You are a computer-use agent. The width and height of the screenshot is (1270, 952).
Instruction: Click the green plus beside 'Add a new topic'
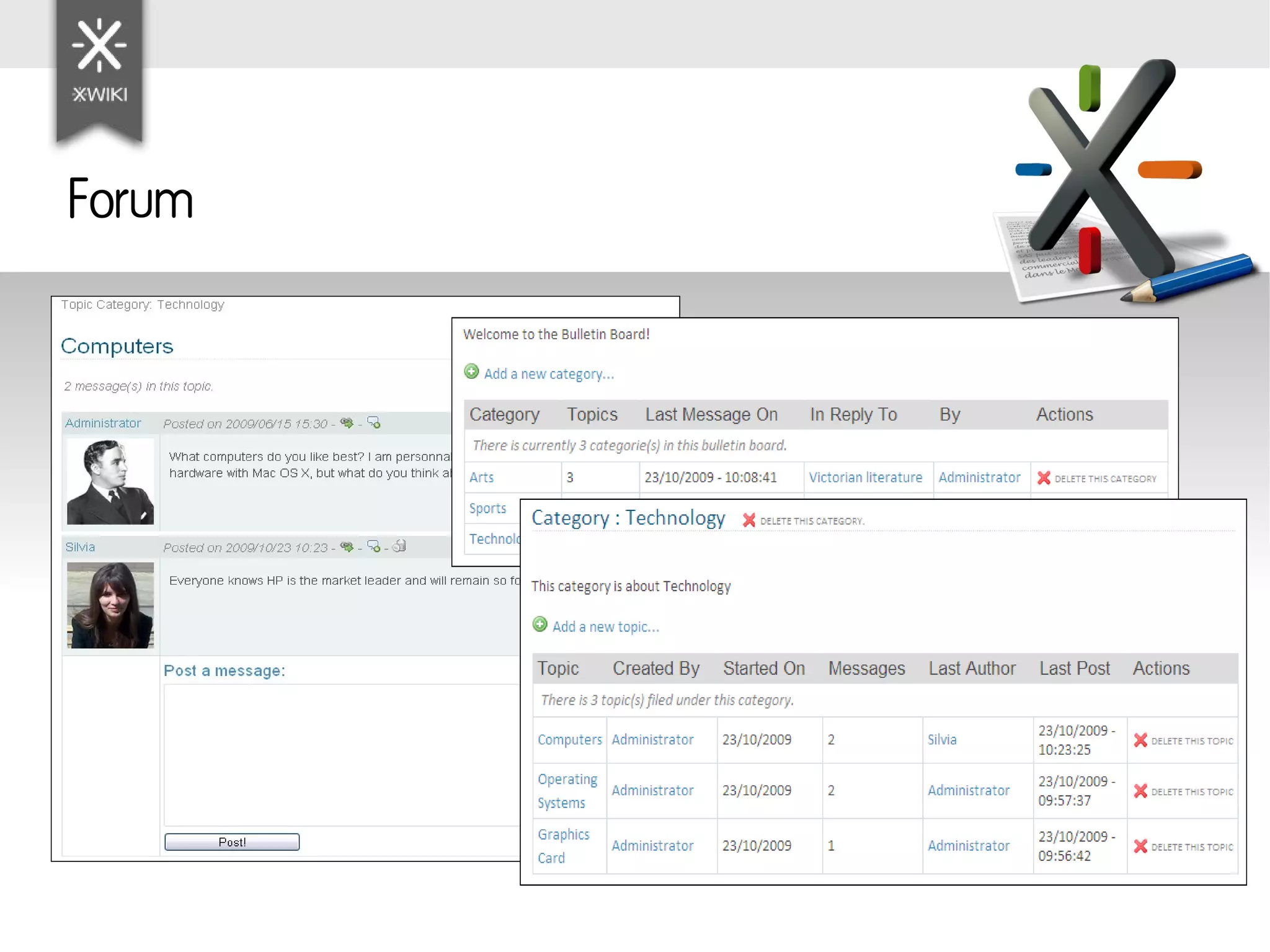(540, 625)
